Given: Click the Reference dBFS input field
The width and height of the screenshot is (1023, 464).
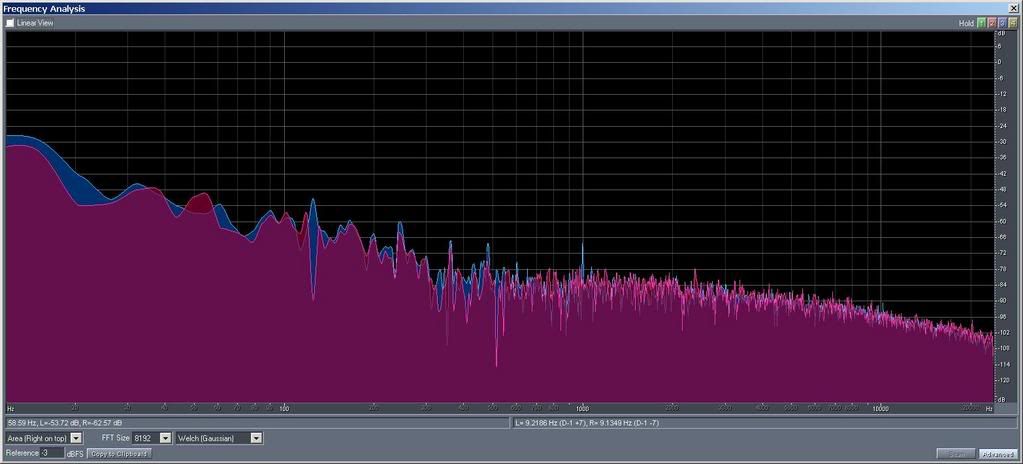Looking at the screenshot, I should 52,452.
